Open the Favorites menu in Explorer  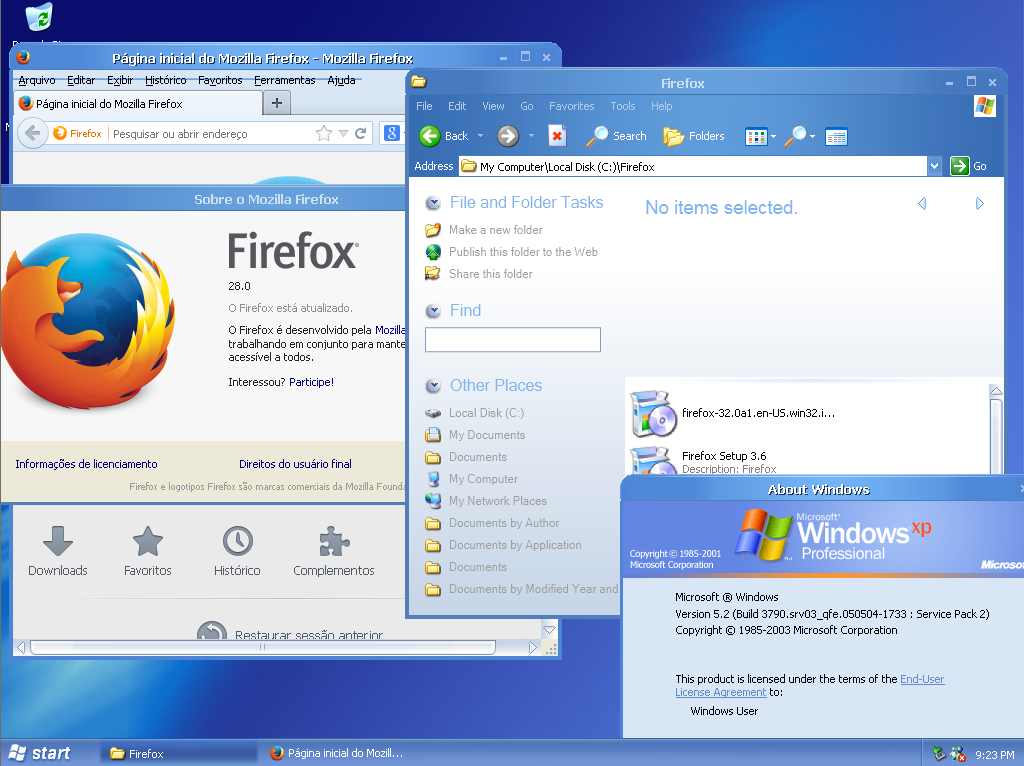tap(571, 106)
